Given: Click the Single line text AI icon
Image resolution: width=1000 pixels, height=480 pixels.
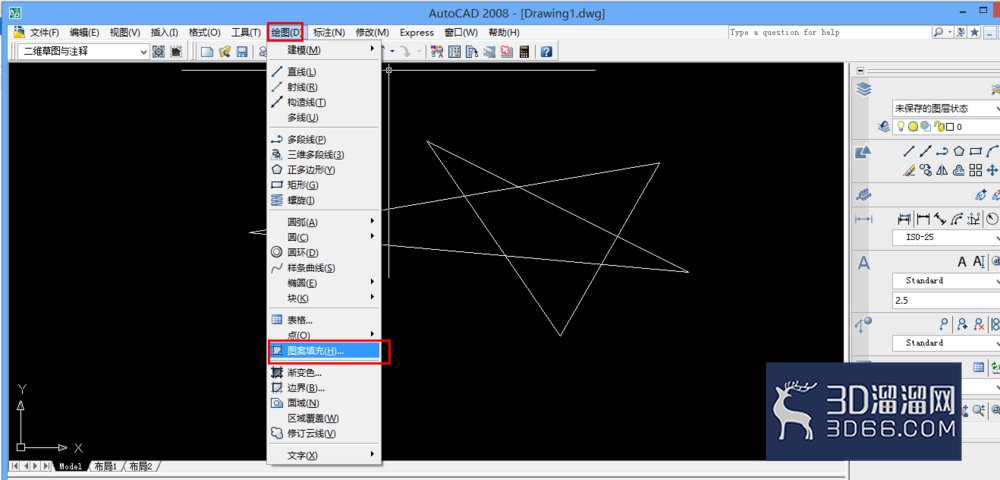Looking at the screenshot, I should [x=978, y=261].
